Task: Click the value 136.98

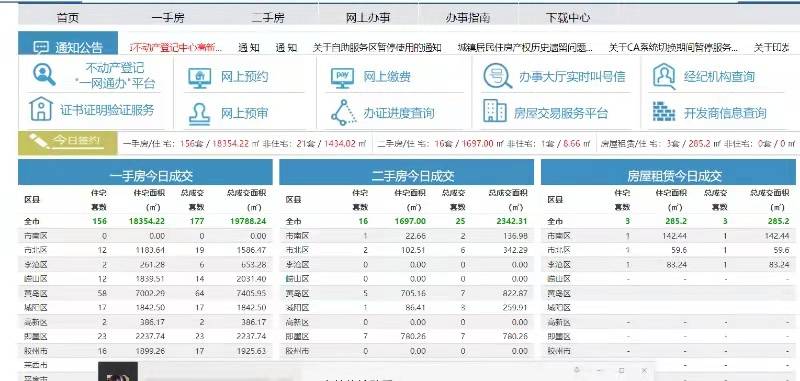Action: pos(514,236)
